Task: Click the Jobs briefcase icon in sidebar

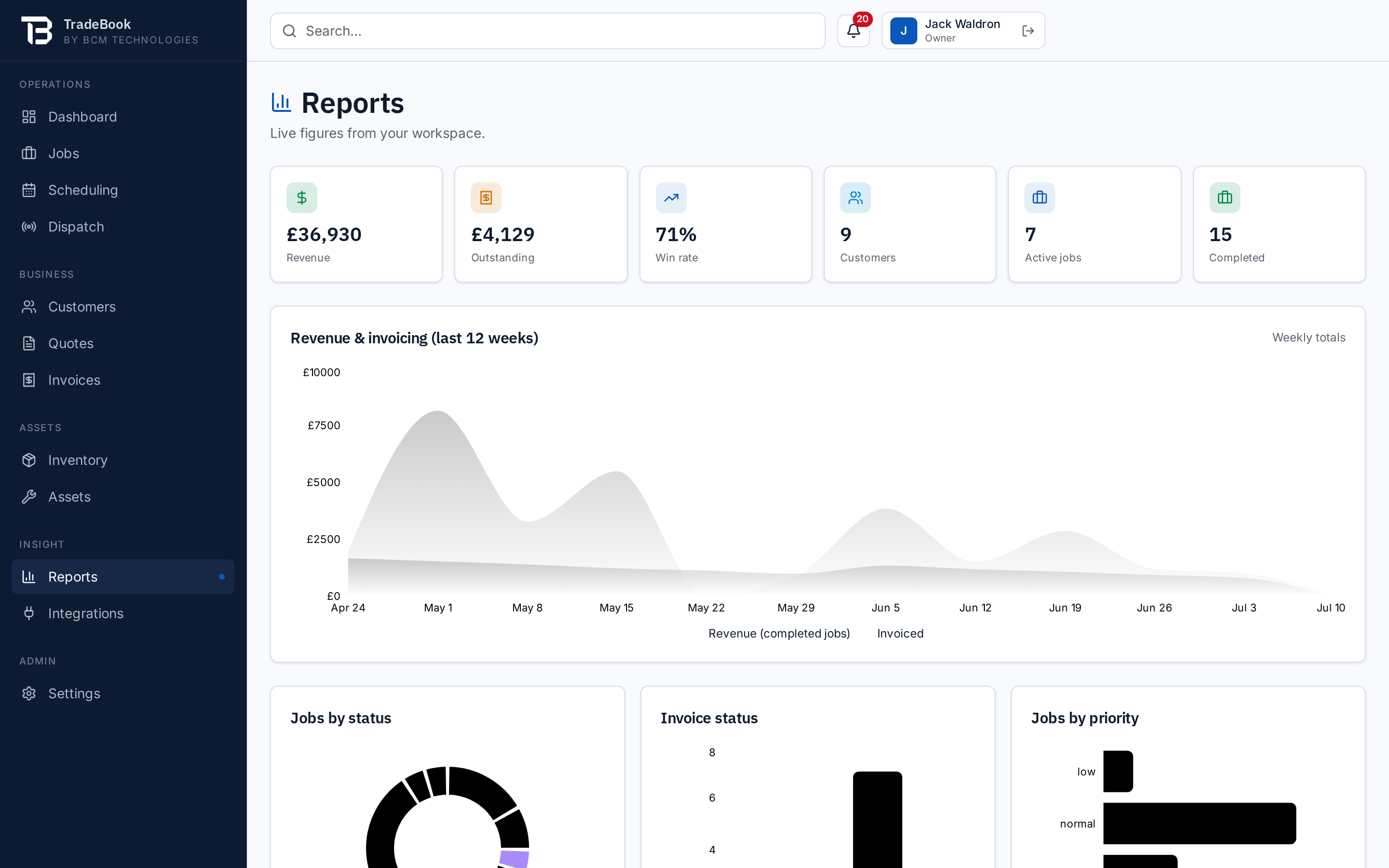Action: point(29,153)
